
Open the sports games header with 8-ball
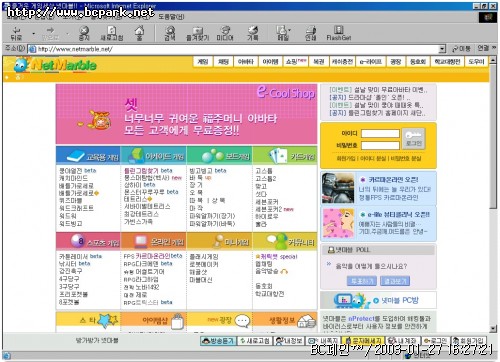pos(88,241)
